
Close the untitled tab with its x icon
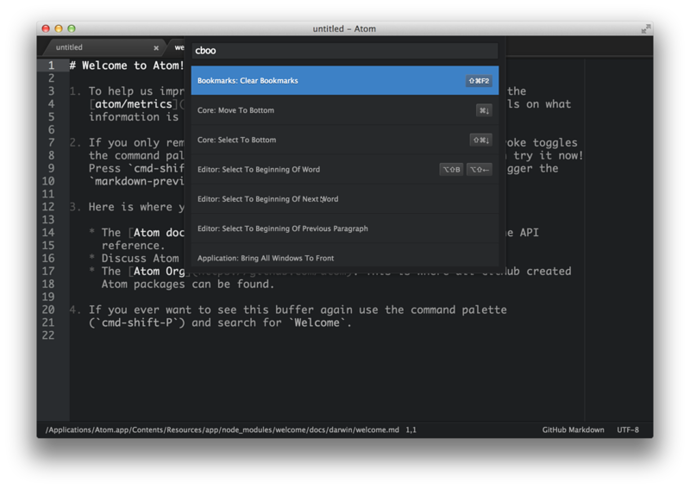tap(156, 48)
